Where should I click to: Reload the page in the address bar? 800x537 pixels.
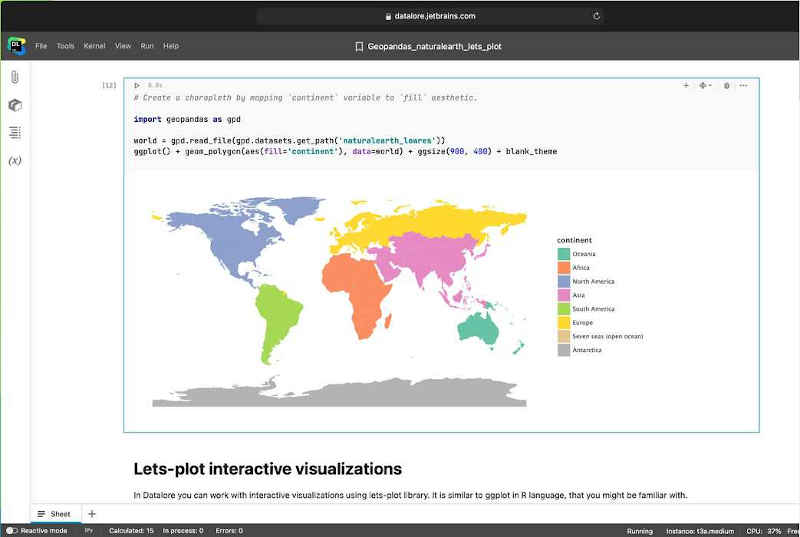[x=596, y=16]
